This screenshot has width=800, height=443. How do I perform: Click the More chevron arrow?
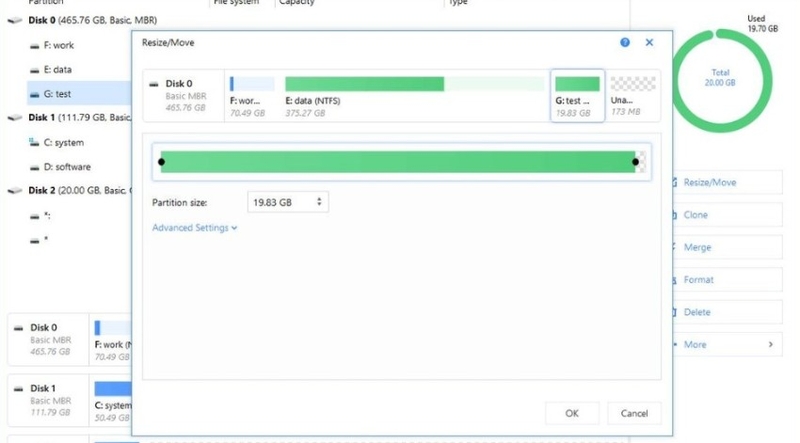[x=770, y=344]
